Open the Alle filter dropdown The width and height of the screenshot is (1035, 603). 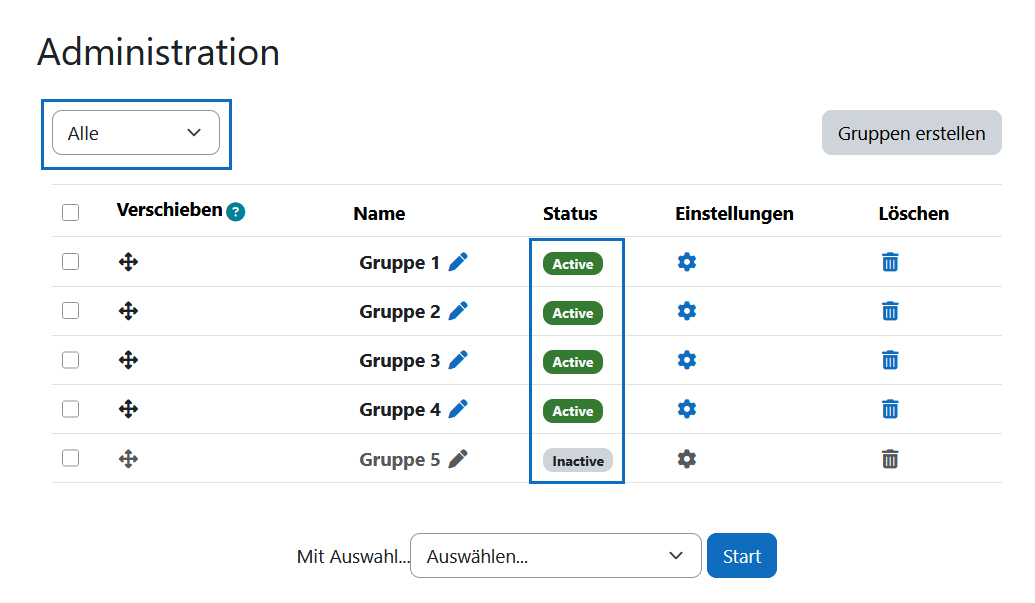(x=136, y=132)
